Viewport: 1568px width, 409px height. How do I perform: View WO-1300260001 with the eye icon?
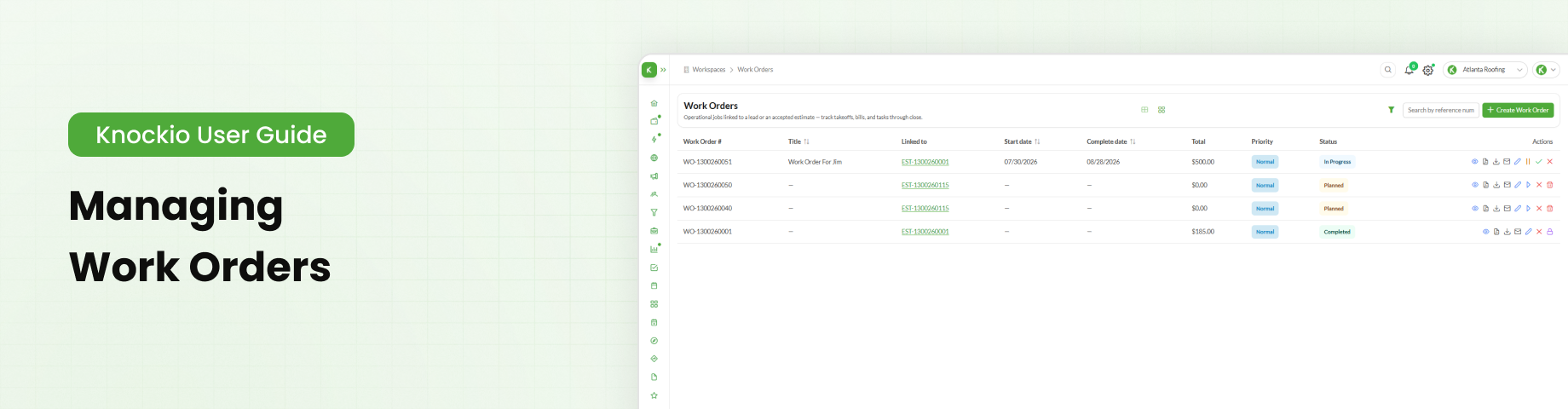[1485, 232]
